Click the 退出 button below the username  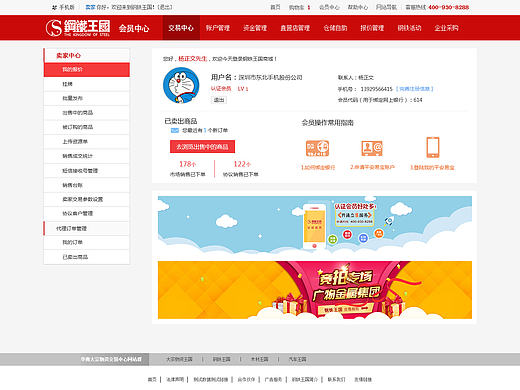pos(219,100)
